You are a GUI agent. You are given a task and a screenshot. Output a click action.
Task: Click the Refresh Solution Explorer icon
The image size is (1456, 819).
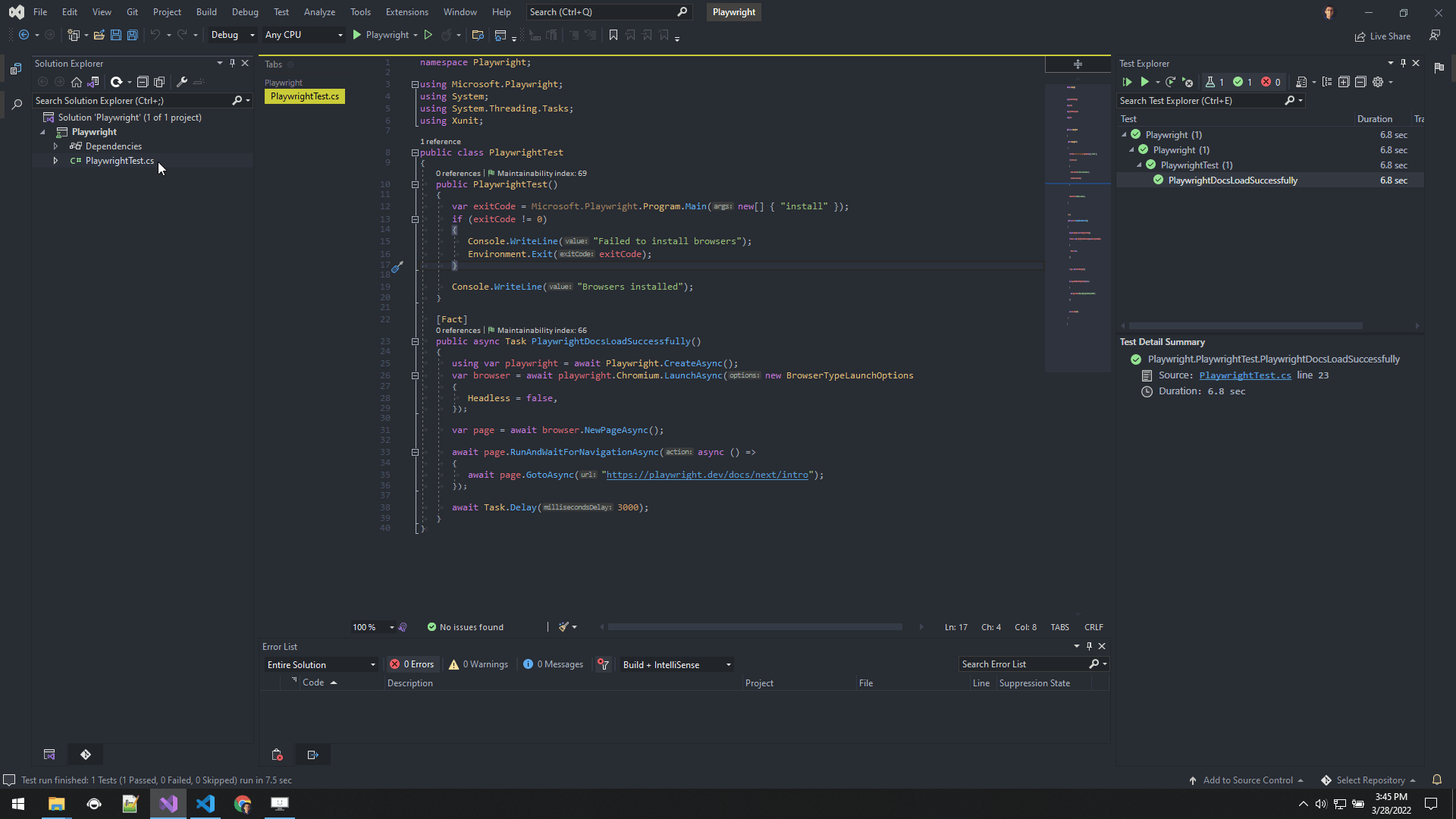click(x=117, y=82)
